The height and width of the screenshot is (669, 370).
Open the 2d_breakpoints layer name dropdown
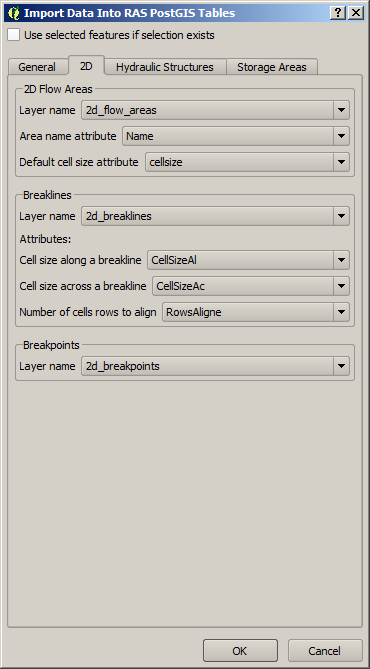(x=216, y=366)
